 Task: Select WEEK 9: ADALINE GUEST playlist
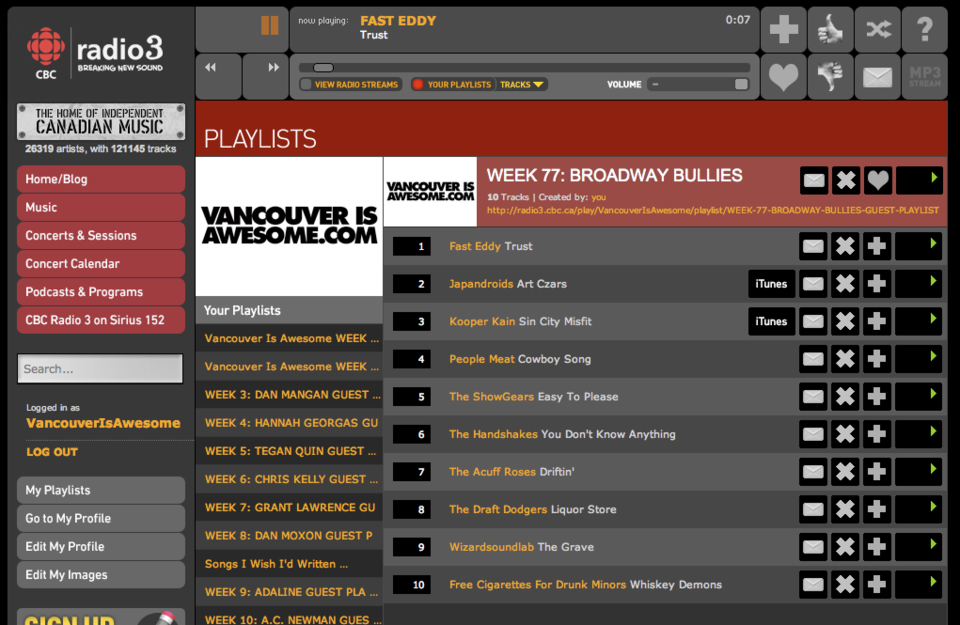[x=290, y=592]
